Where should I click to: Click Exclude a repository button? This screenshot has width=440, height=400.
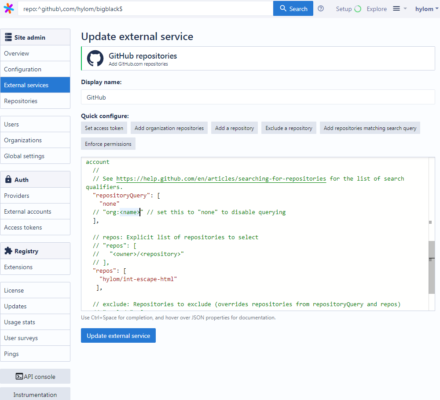289,128
